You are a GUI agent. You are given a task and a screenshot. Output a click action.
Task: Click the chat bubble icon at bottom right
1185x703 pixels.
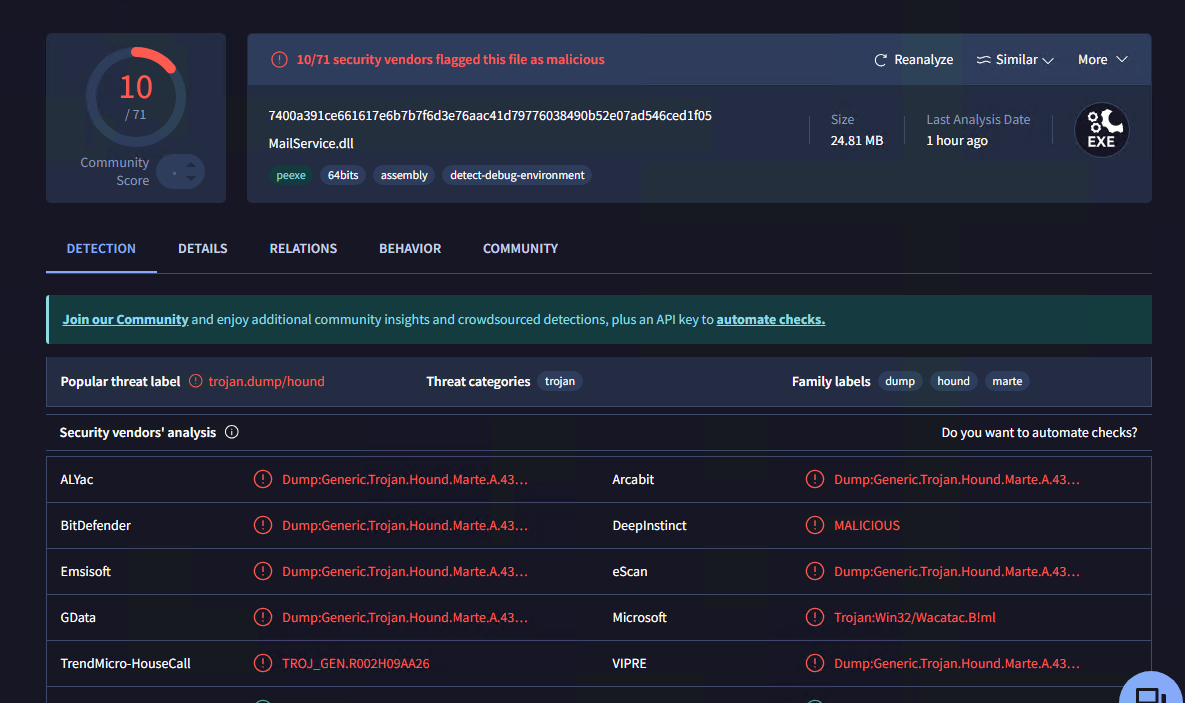click(x=1150, y=694)
